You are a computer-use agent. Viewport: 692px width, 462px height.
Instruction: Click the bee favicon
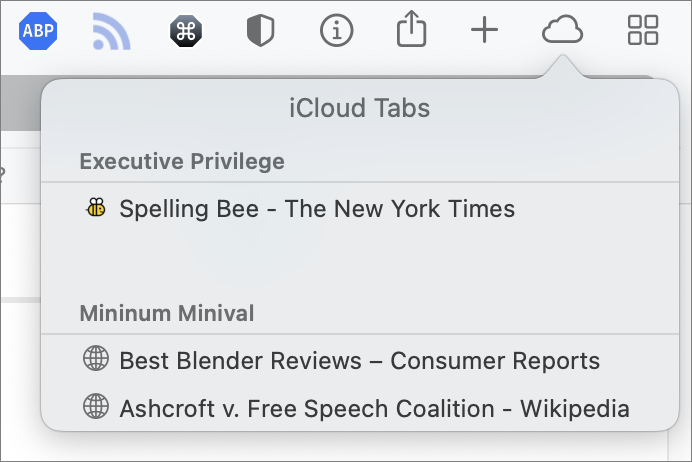point(96,207)
